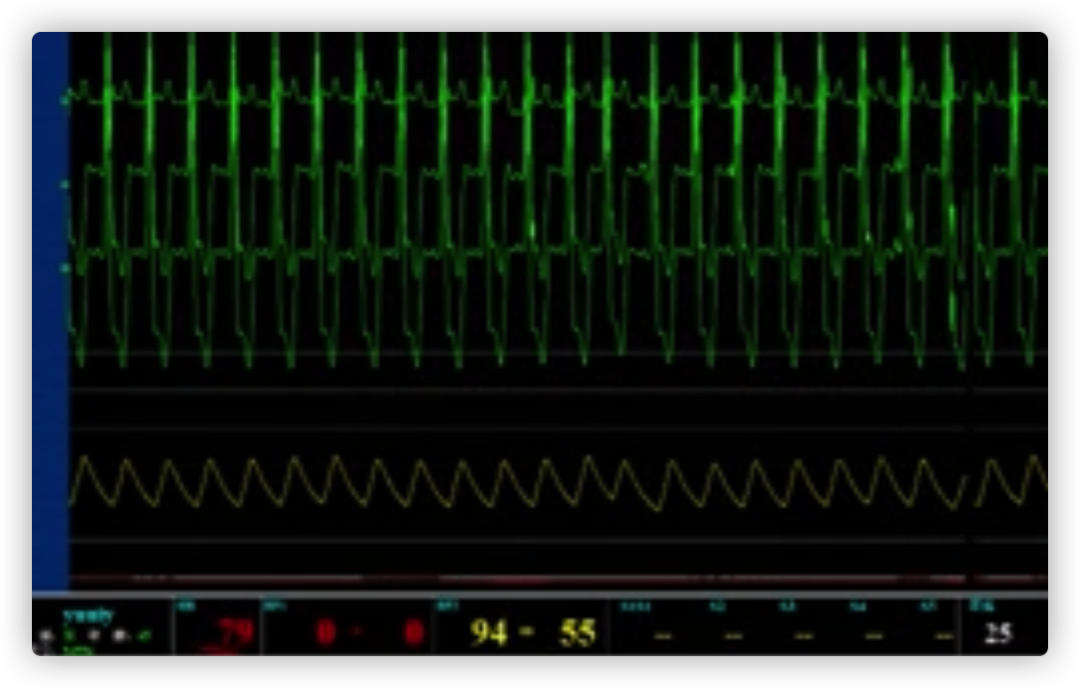The height and width of the screenshot is (688, 1080).
Task: Click the first gray icon in the status panel
Action: [x=46, y=635]
